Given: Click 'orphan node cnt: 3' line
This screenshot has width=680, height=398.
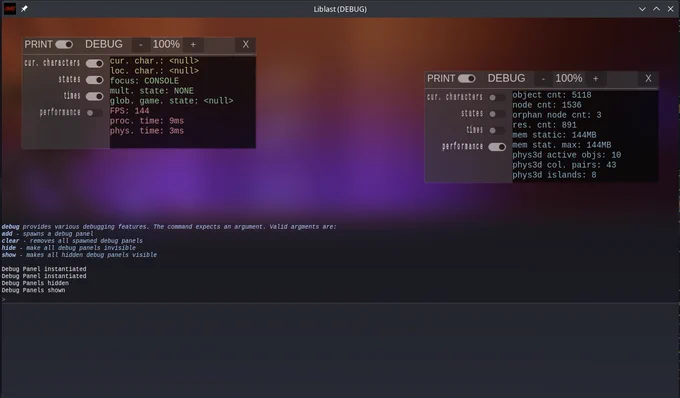Looking at the screenshot, I should (557, 115).
